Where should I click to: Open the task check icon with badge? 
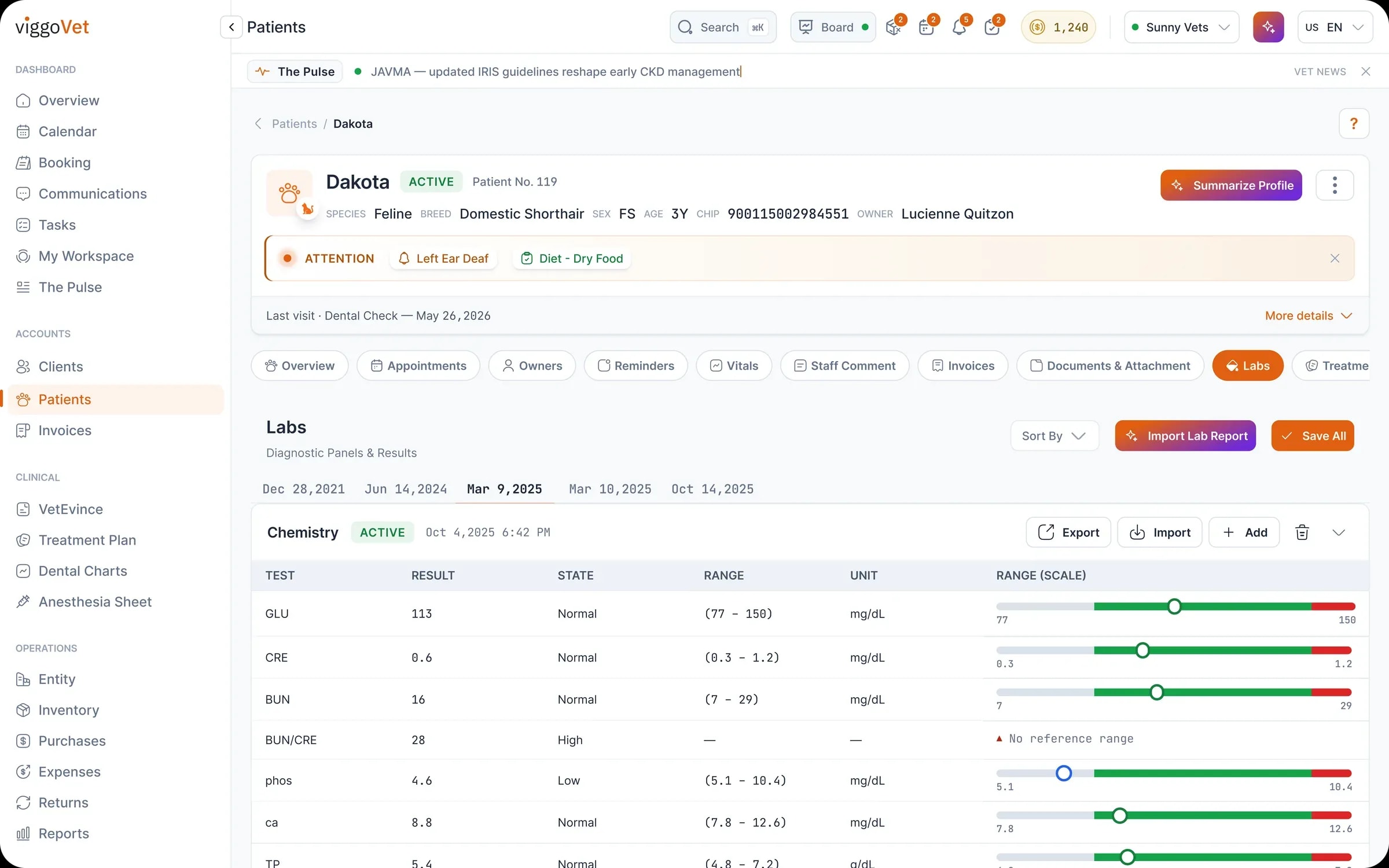click(x=992, y=27)
